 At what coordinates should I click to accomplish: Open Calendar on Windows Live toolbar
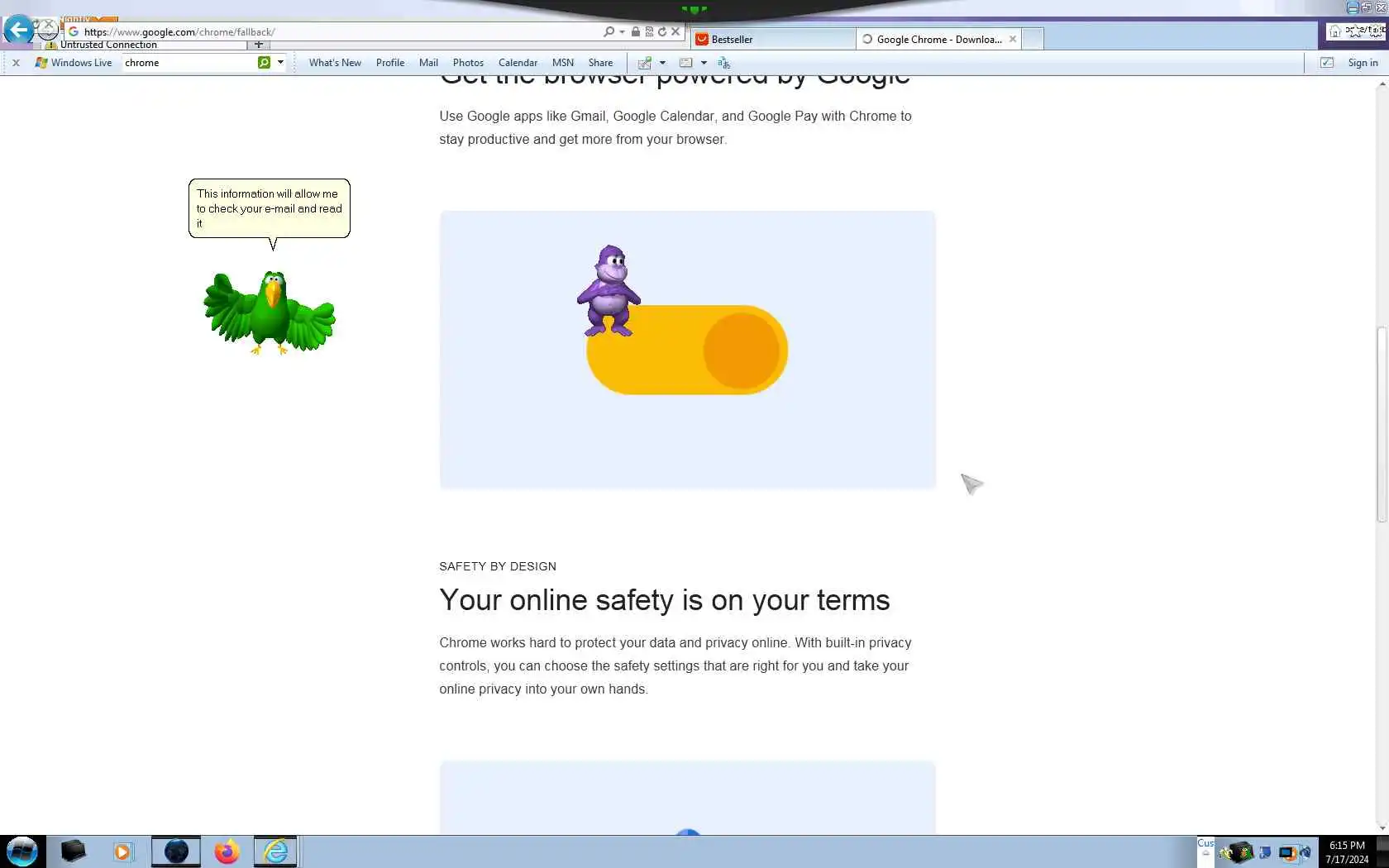click(518, 63)
